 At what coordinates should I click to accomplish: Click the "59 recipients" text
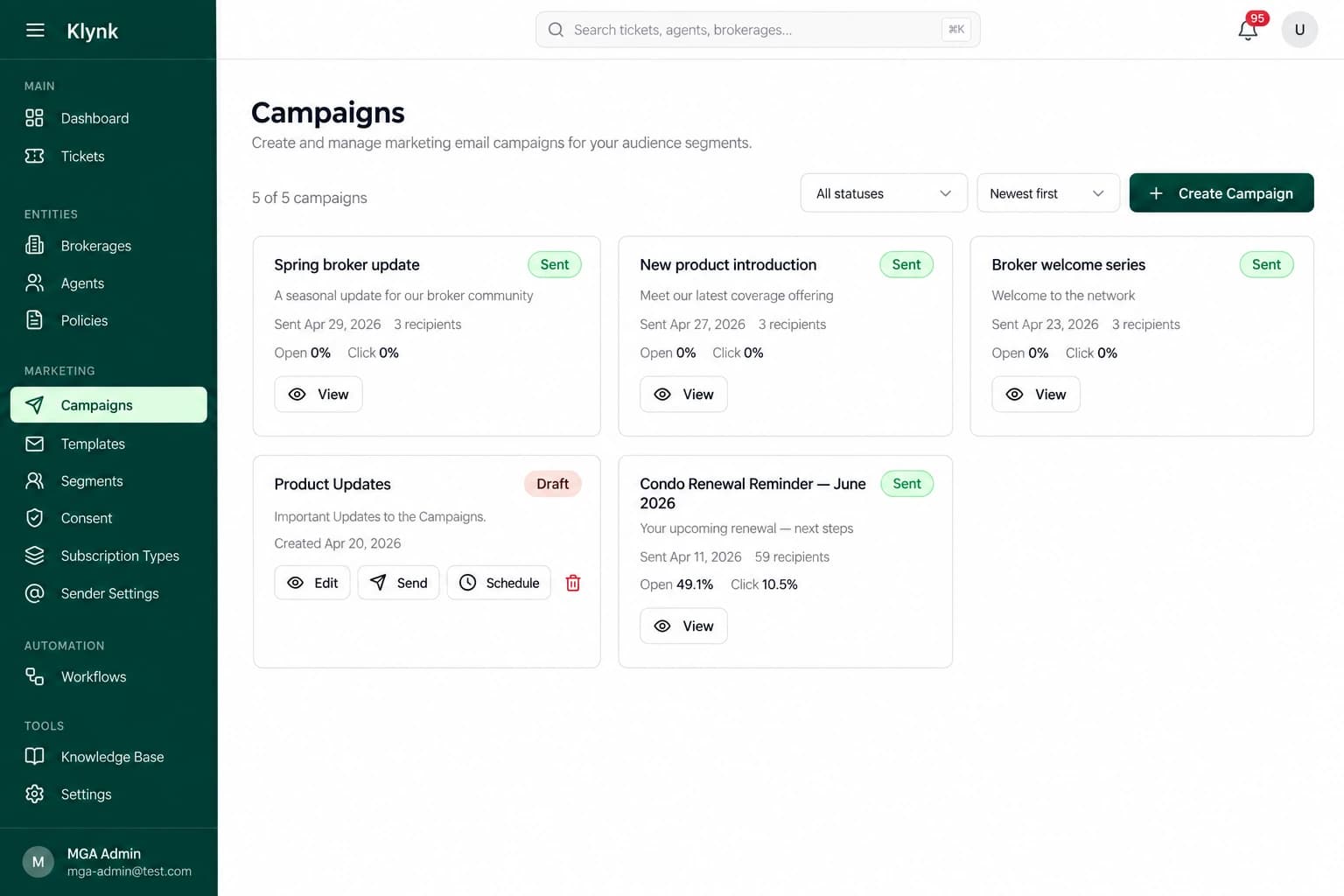(x=792, y=557)
